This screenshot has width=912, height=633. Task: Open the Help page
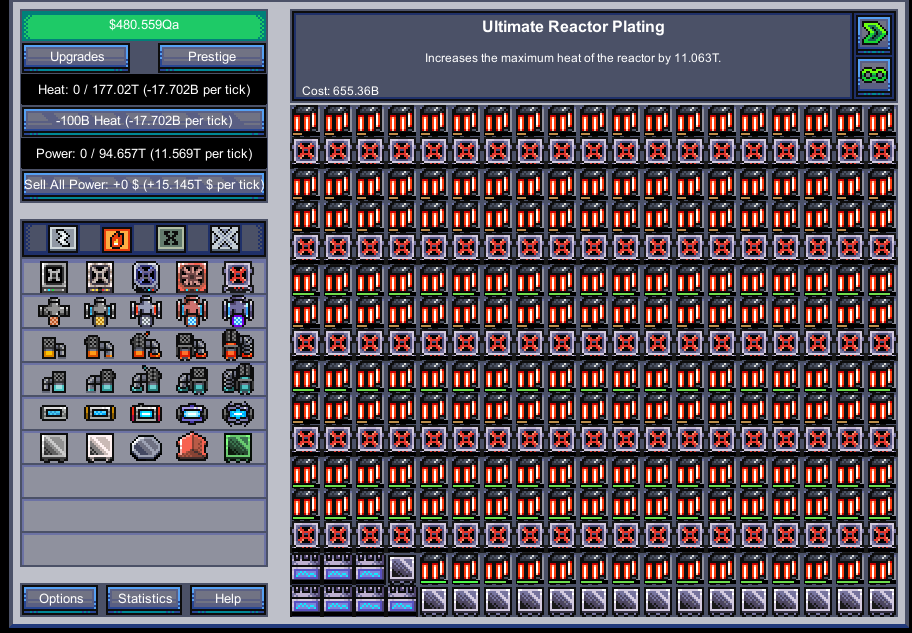(227, 599)
